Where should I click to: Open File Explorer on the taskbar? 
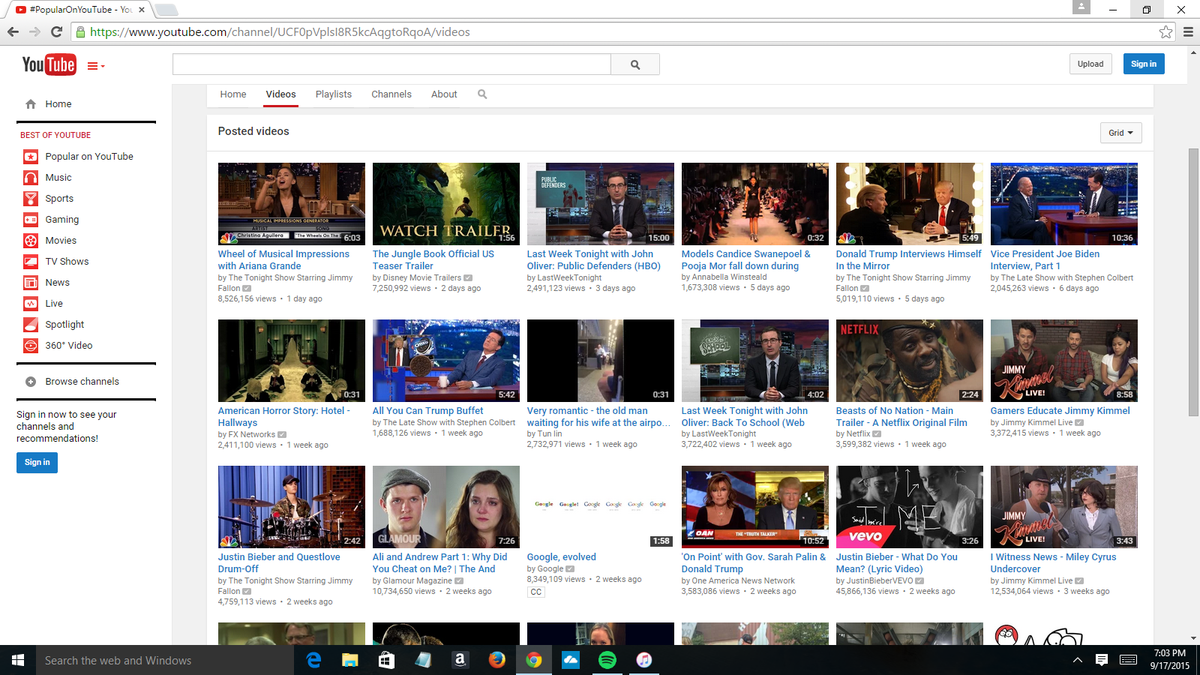click(x=350, y=660)
